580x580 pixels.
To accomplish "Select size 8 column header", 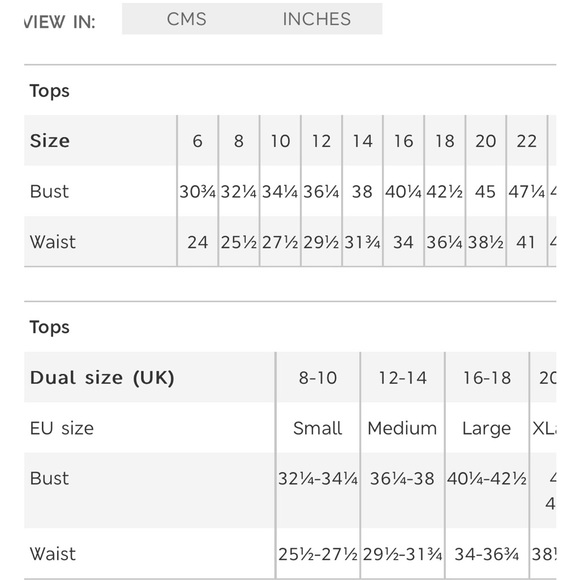I will 239,141.
